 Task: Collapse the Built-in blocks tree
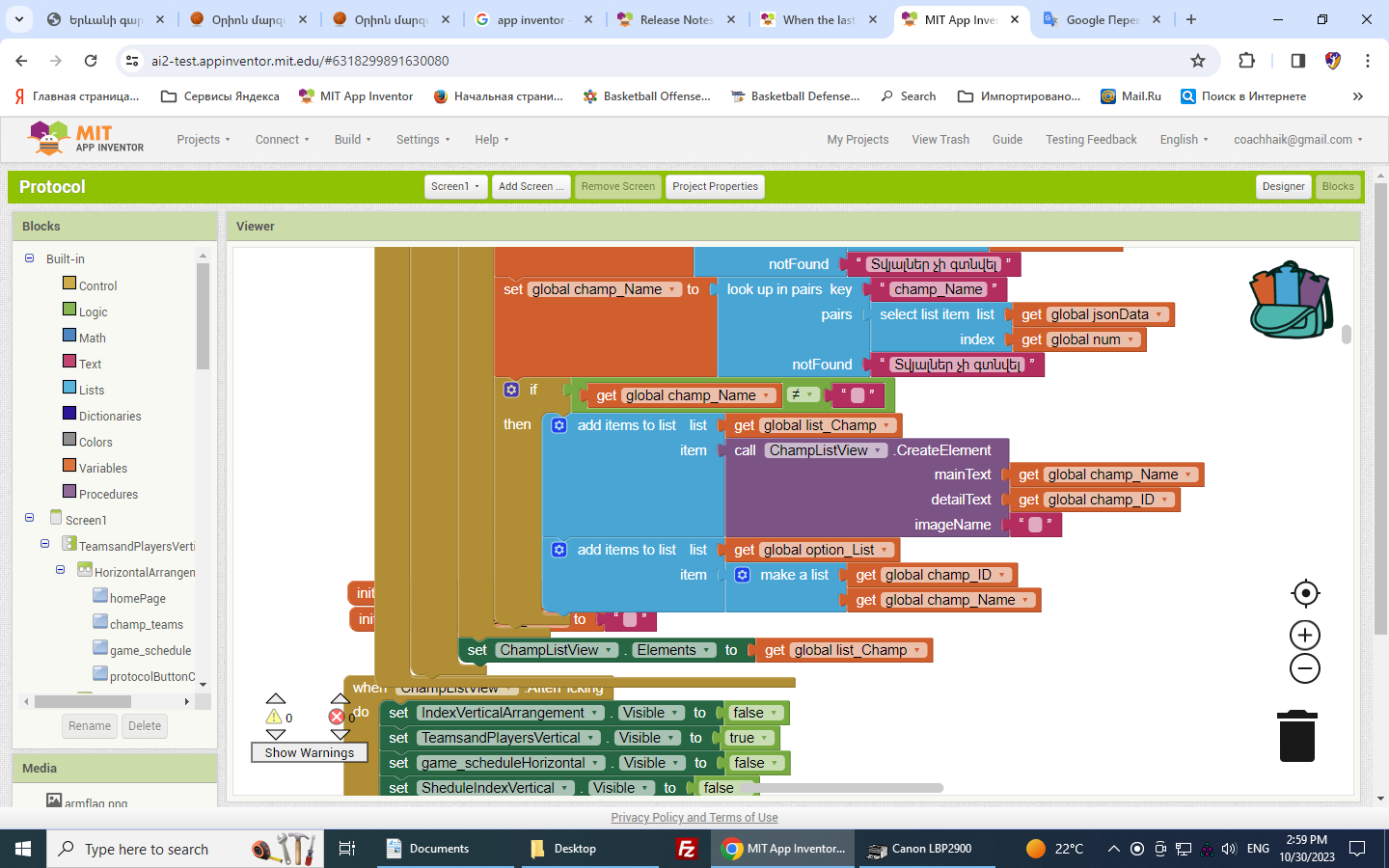click(29, 258)
